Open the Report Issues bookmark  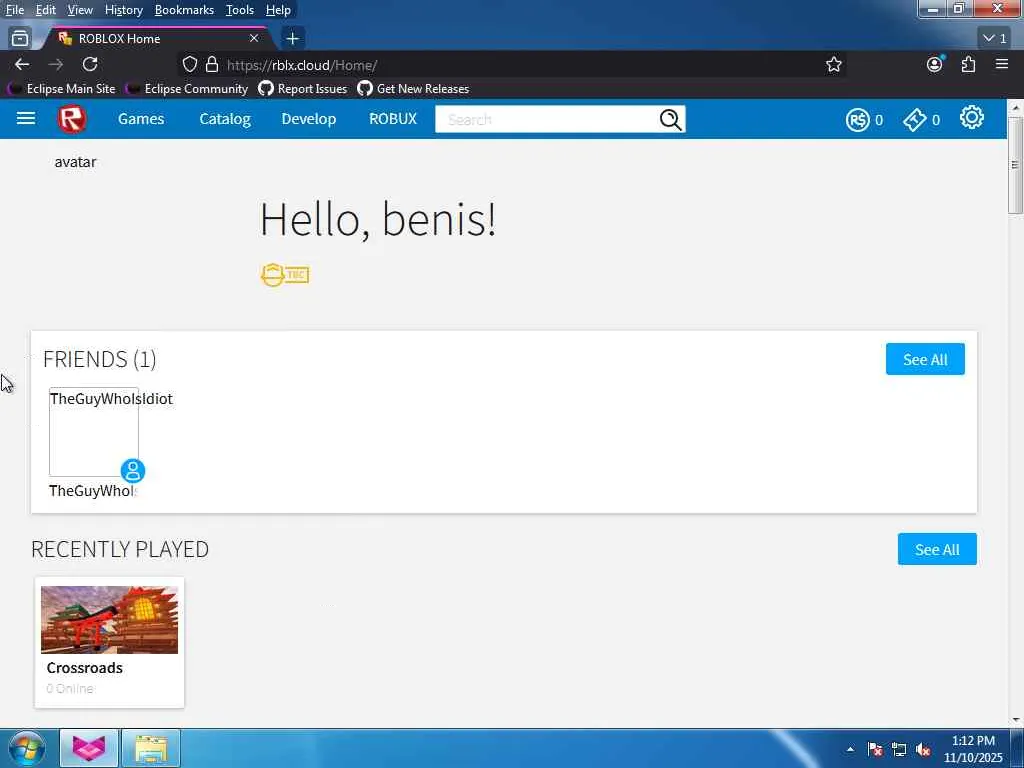[302, 89]
